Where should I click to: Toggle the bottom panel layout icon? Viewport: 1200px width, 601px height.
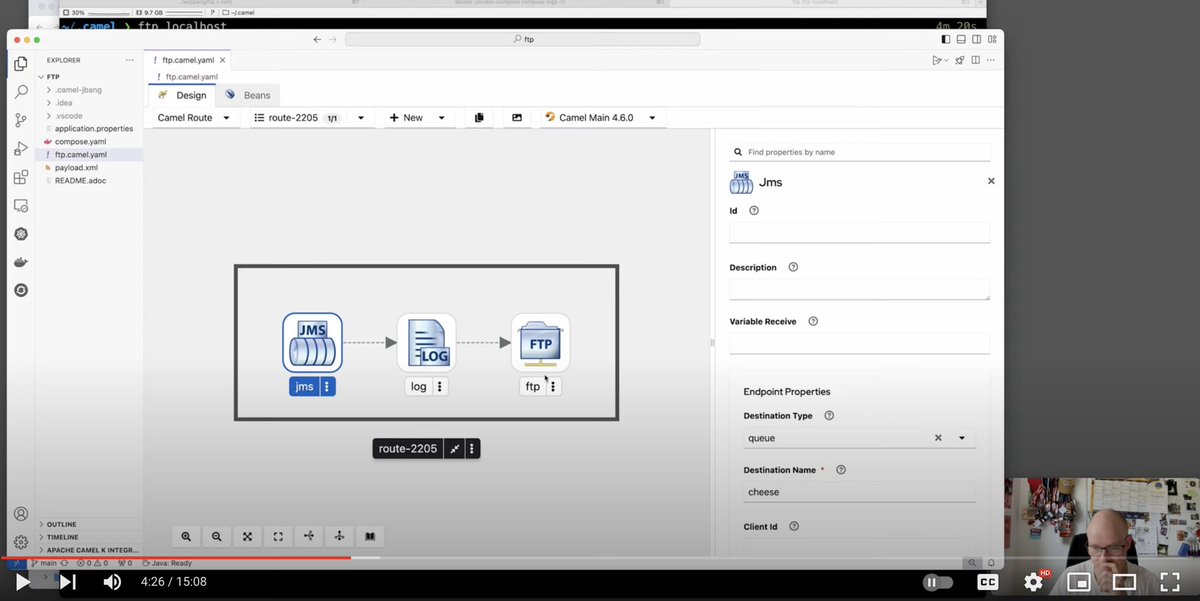[x=961, y=39]
